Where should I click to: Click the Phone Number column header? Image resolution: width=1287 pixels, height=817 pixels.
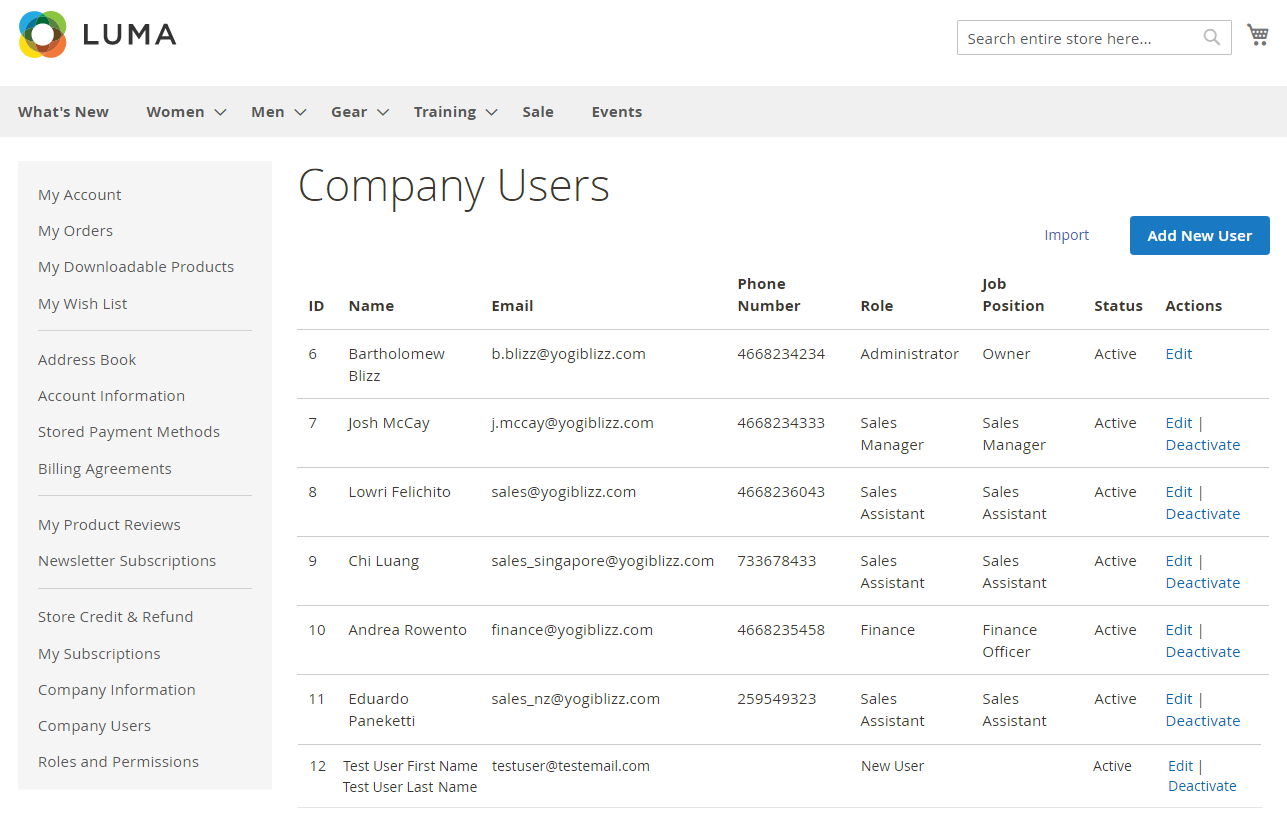[769, 295]
